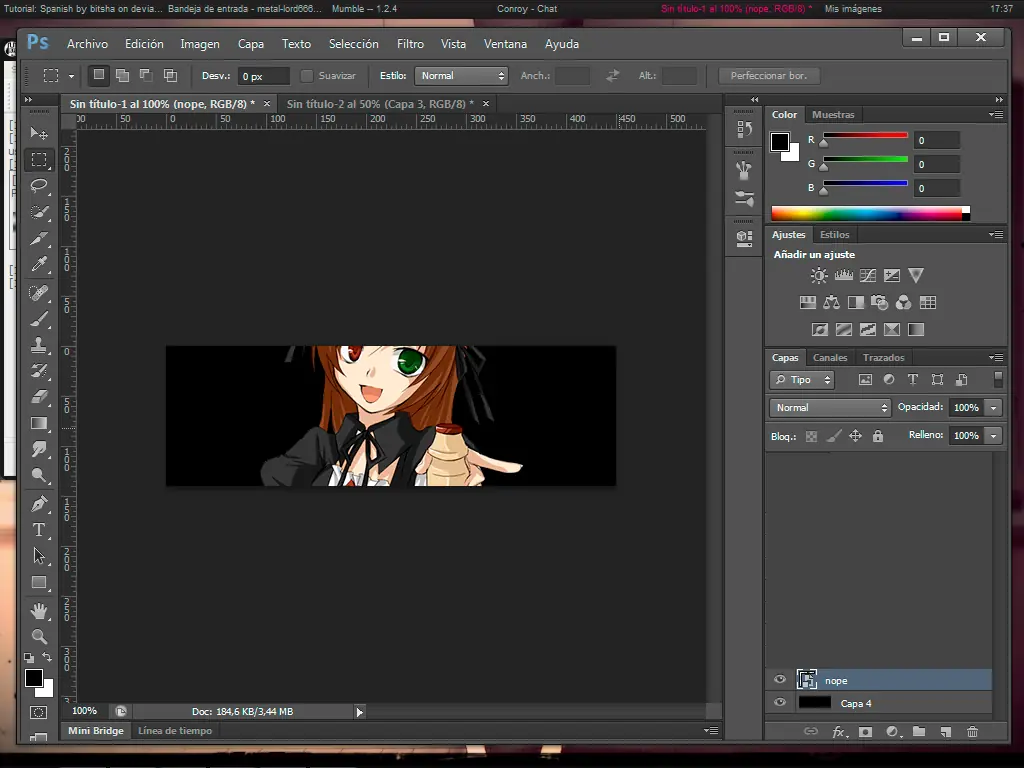1024x768 pixels.
Task: Select the Crop tool
Action: pos(39,239)
